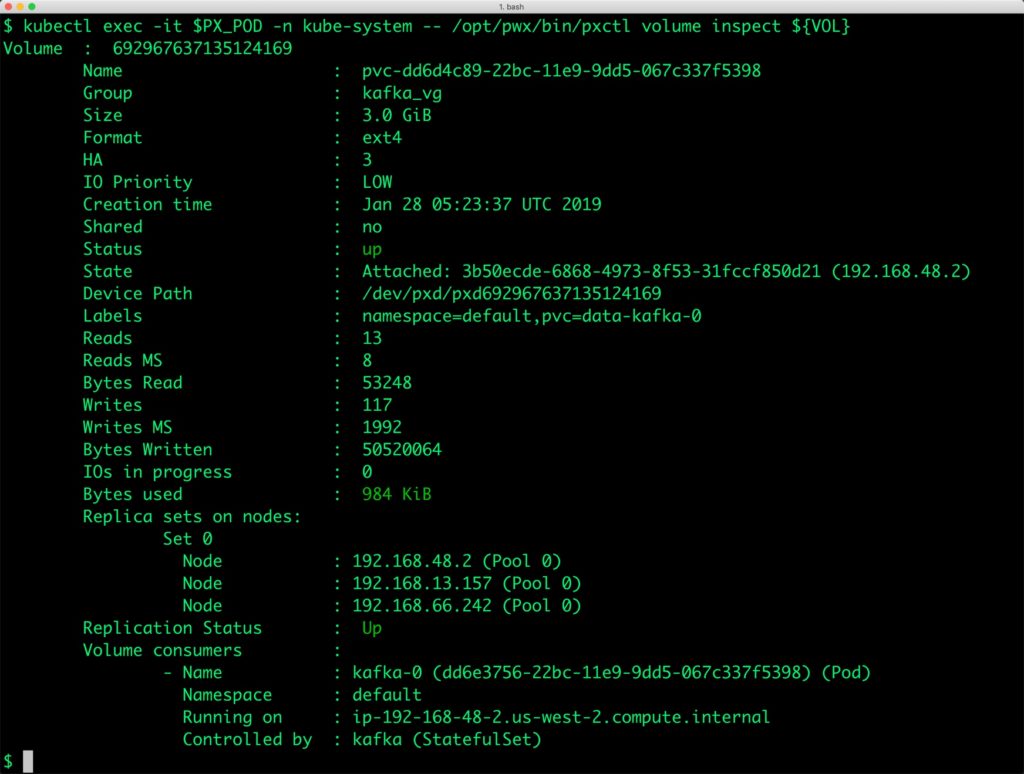Screen dimensions: 1024x774
Task: Click the kafka_vg group value
Action: pyautogui.click(x=402, y=93)
